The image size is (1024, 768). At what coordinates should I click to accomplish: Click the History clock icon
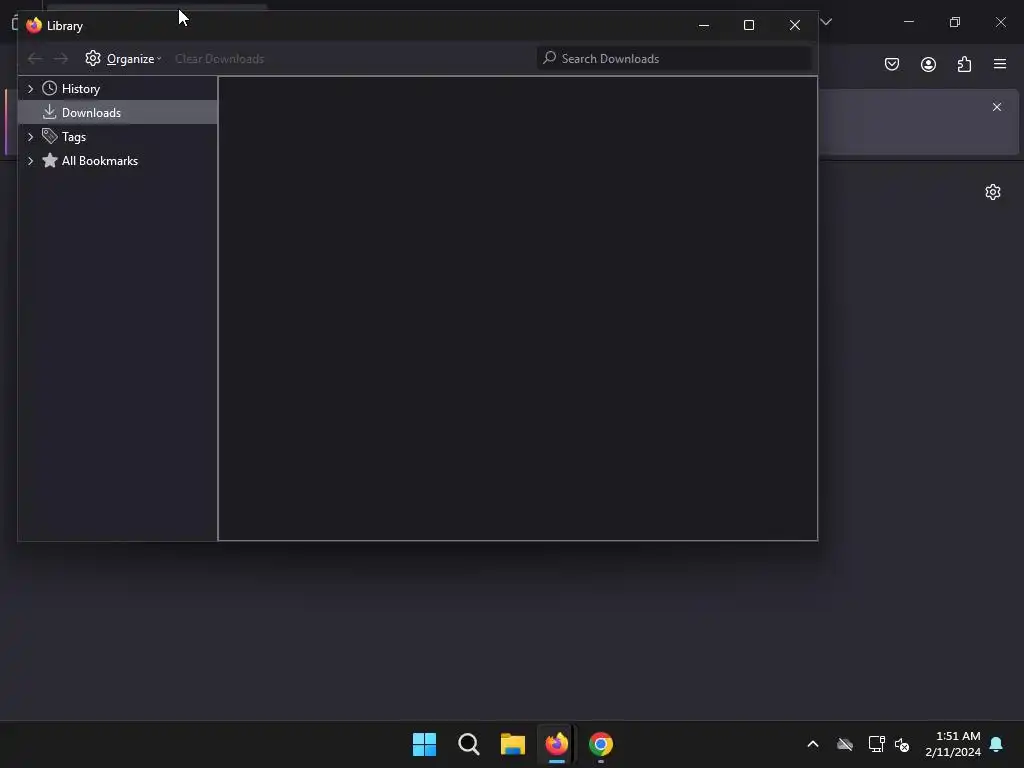[x=50, y=88]
